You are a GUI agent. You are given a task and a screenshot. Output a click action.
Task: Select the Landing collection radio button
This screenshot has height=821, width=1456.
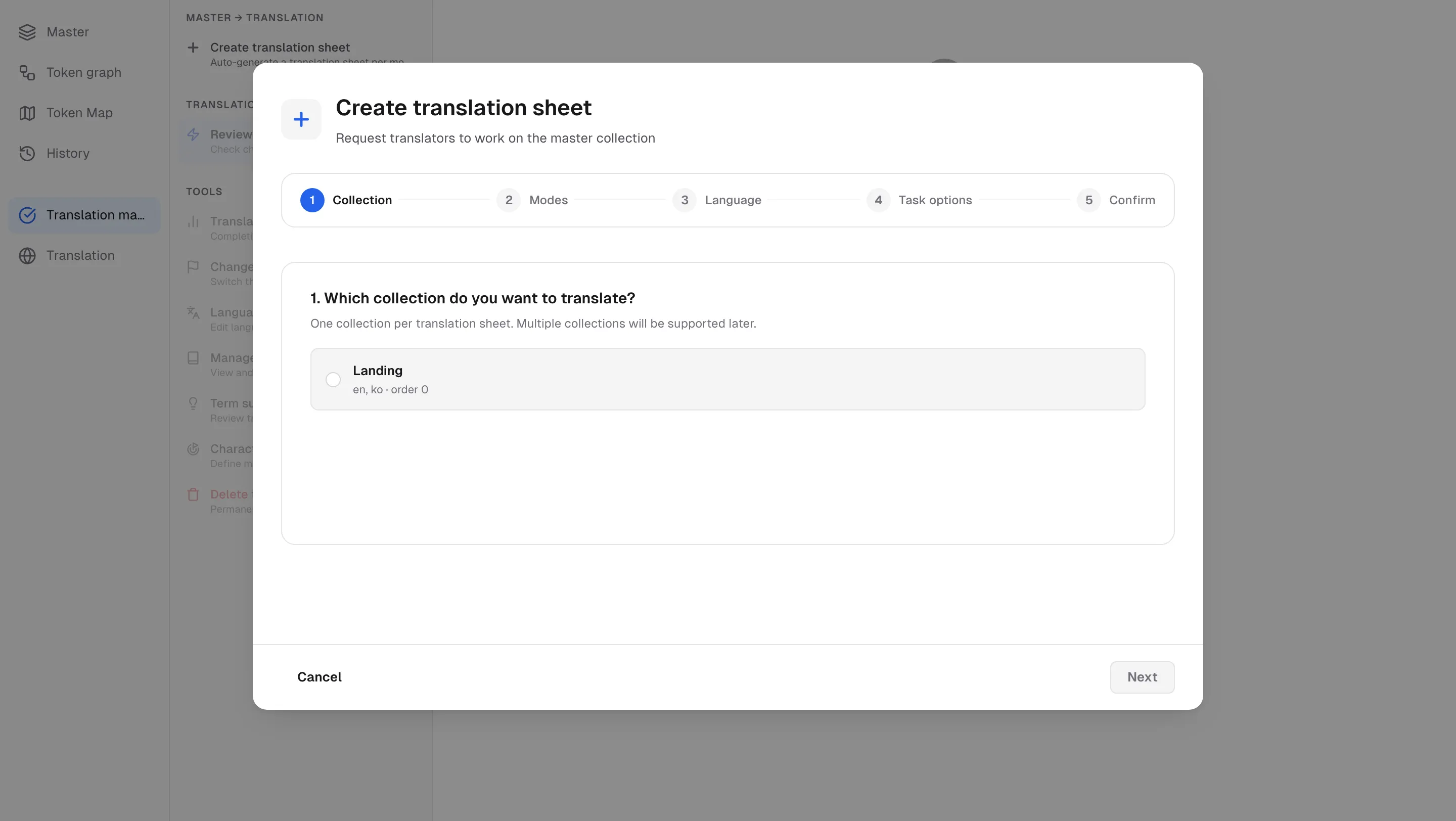(x=333, y=379)
